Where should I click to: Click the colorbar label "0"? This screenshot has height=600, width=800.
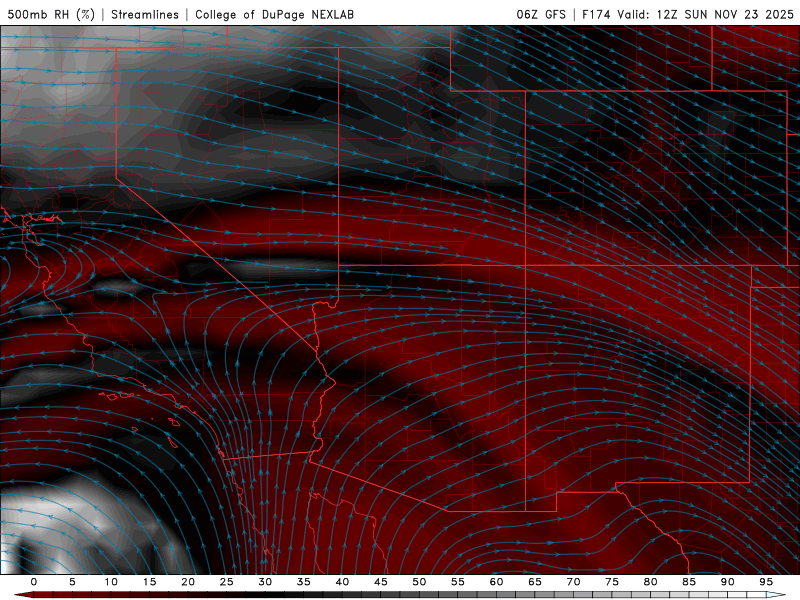click(34, 582)
